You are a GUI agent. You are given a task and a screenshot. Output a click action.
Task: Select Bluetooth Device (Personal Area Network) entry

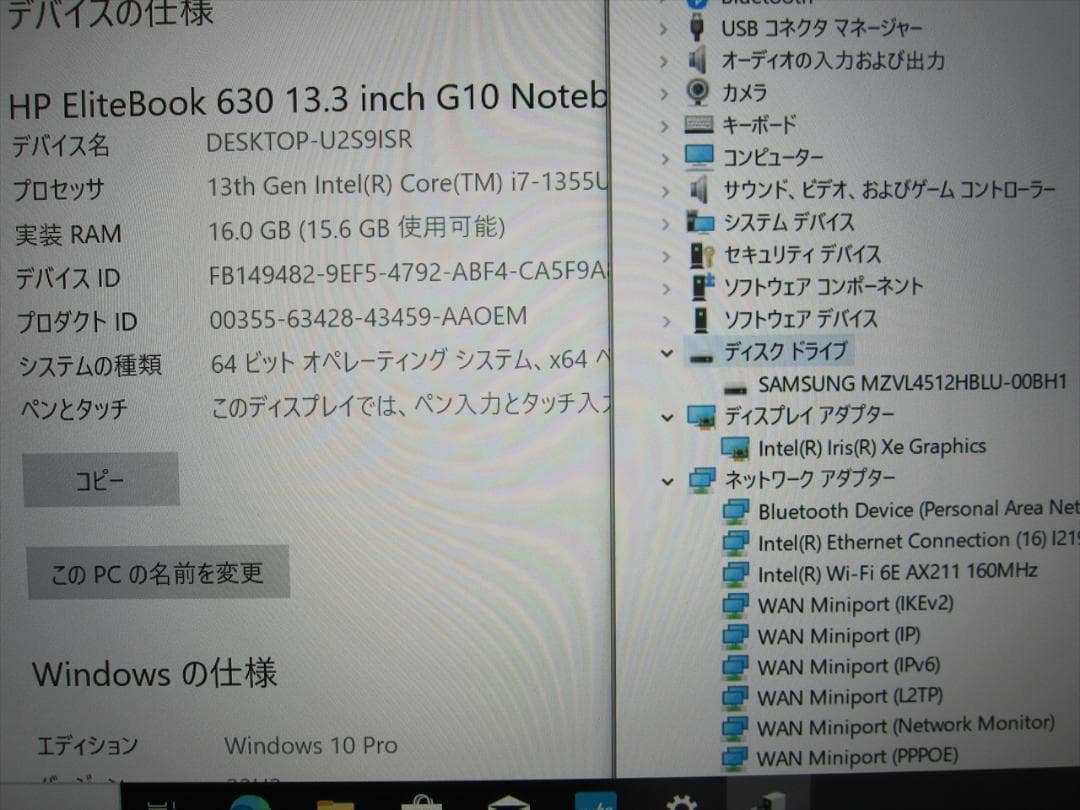pos(918,510)
